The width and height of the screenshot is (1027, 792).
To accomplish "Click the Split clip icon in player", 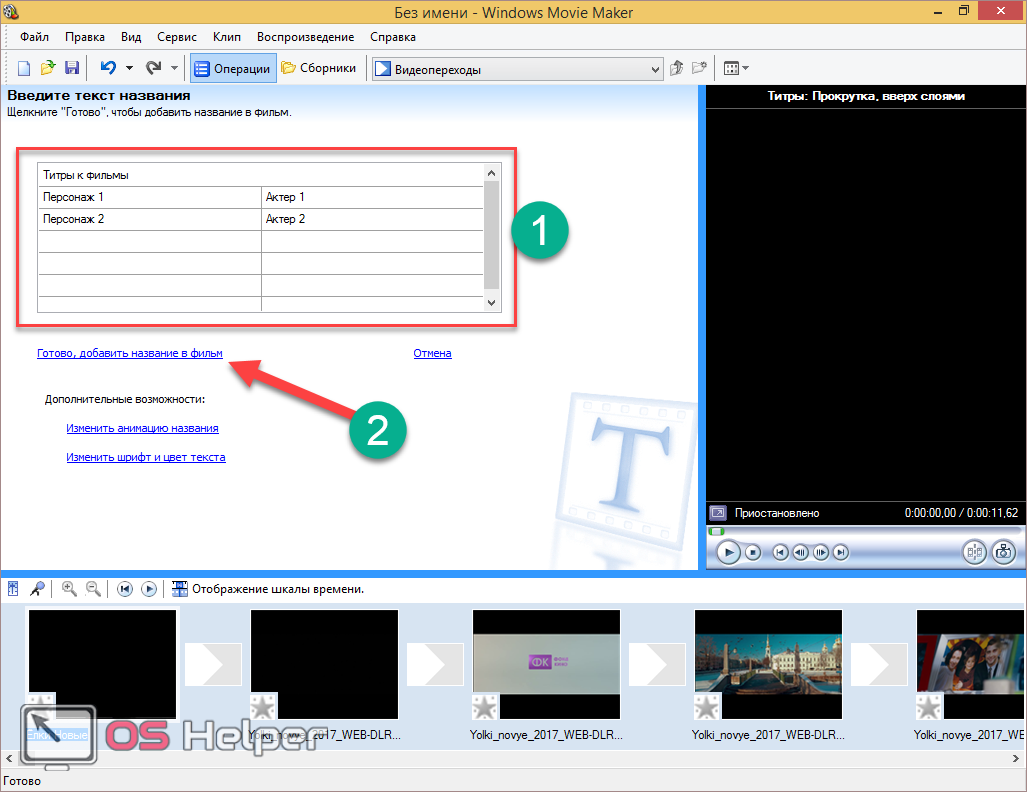I will click(974, 552).
